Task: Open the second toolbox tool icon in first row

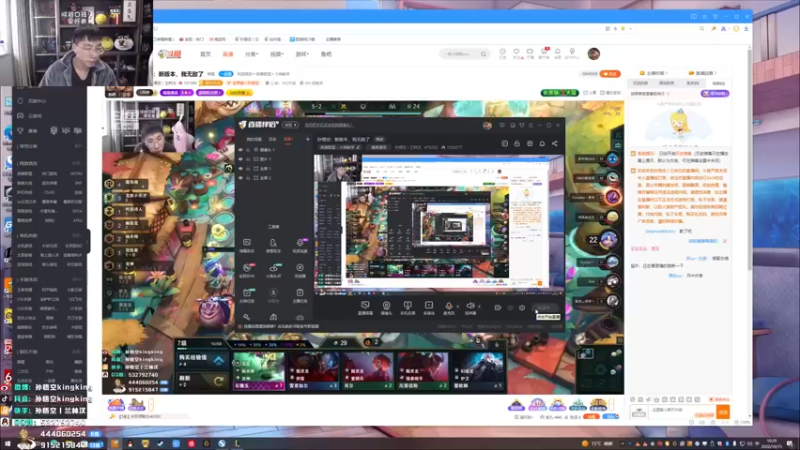Action: (273, 245)
